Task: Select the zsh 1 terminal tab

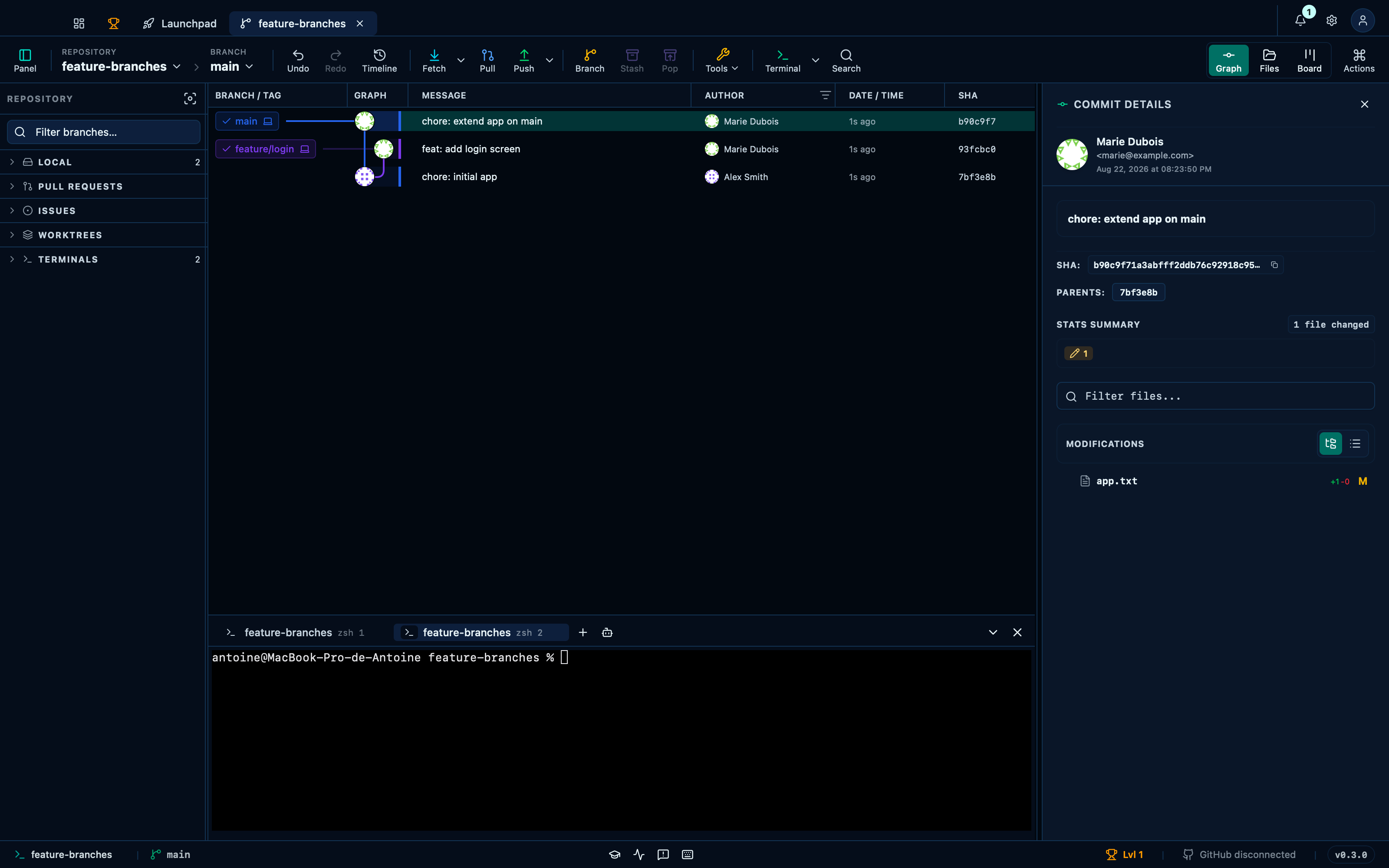Action: coord(296,632)
